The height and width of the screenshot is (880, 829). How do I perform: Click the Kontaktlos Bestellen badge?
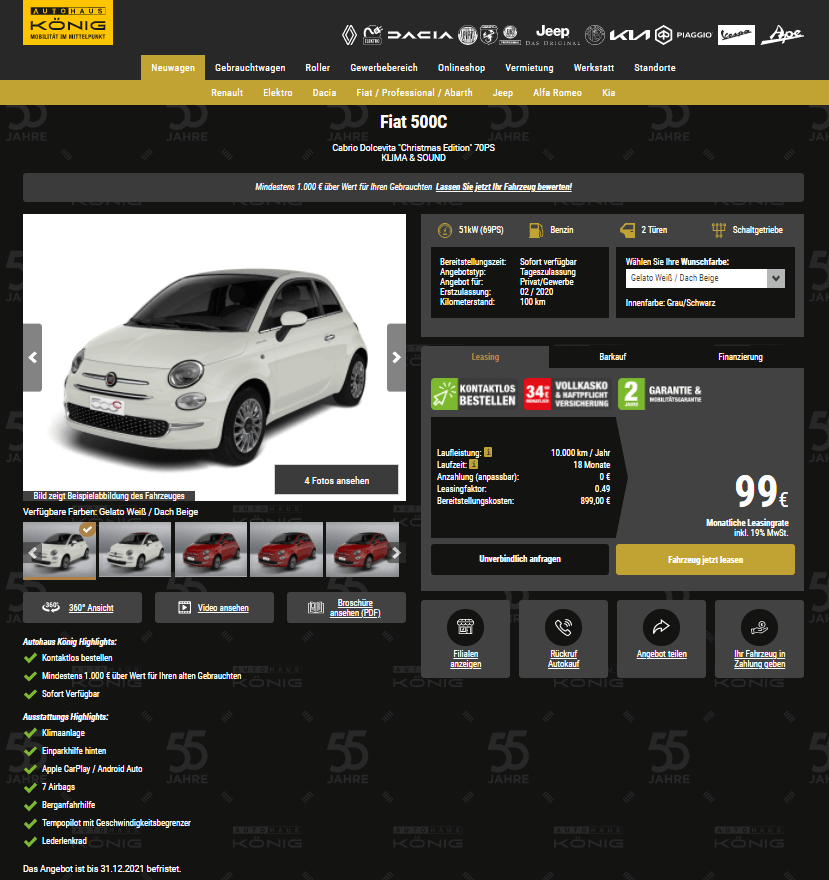474,394
